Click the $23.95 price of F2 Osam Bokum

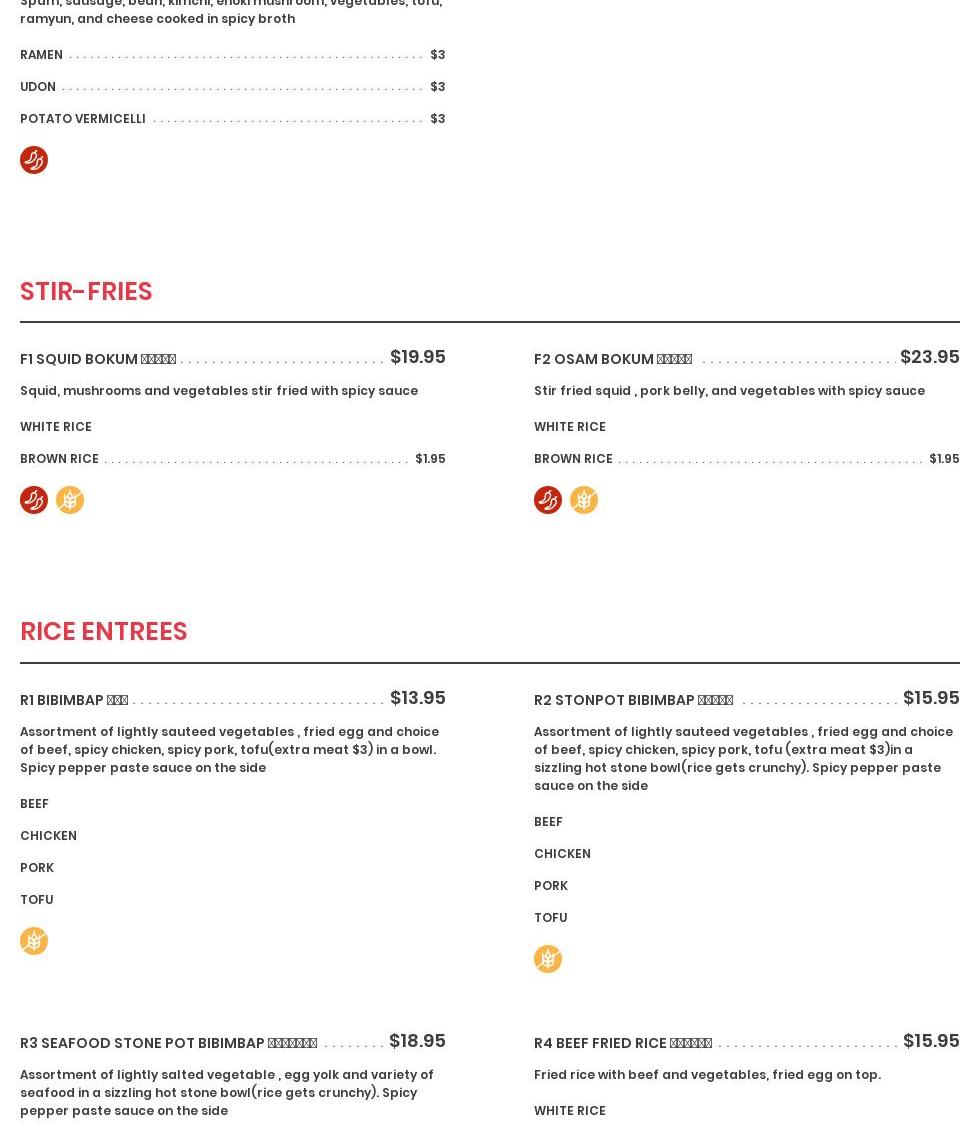(929, 357)
